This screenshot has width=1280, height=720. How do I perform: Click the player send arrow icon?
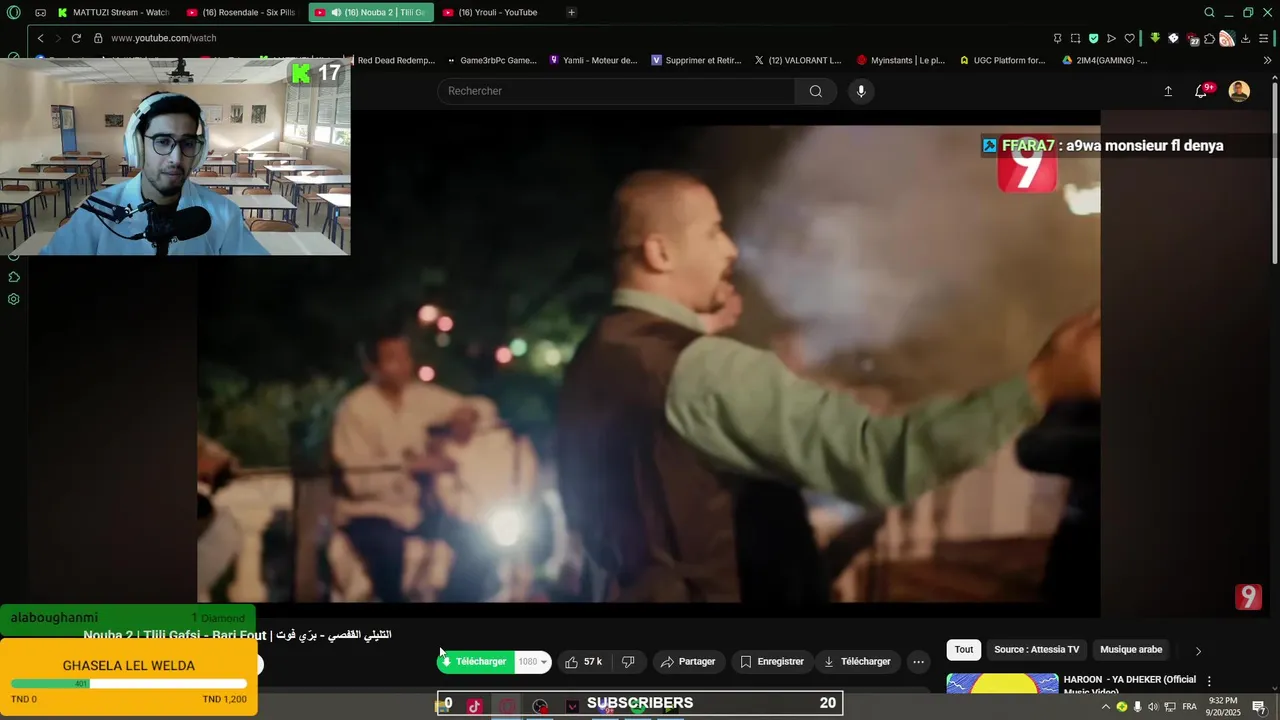coord(1111,38)
